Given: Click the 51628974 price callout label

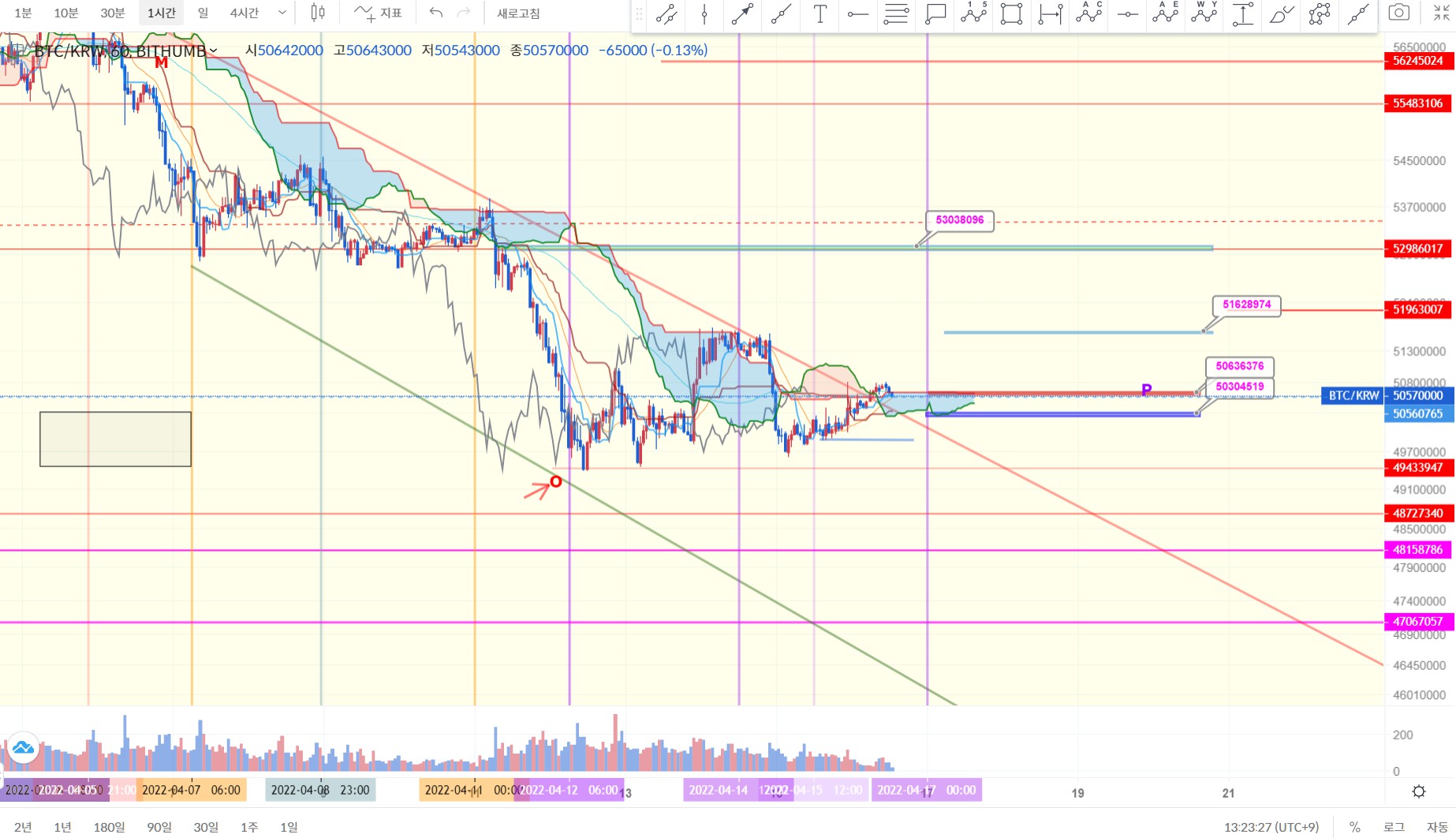Looking at the screenshot, I should click(1247, 305).
